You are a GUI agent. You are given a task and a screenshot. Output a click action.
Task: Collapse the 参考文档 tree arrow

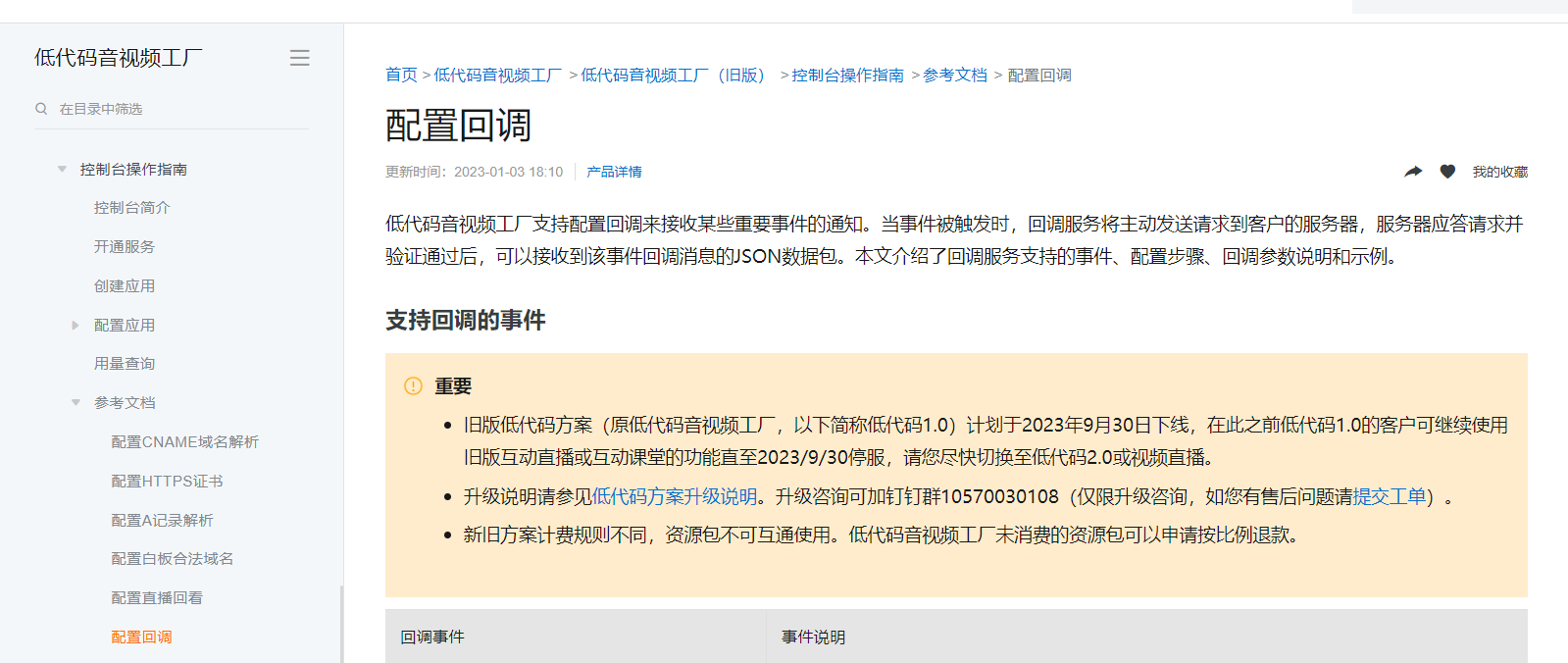click(x=76, y=403)
